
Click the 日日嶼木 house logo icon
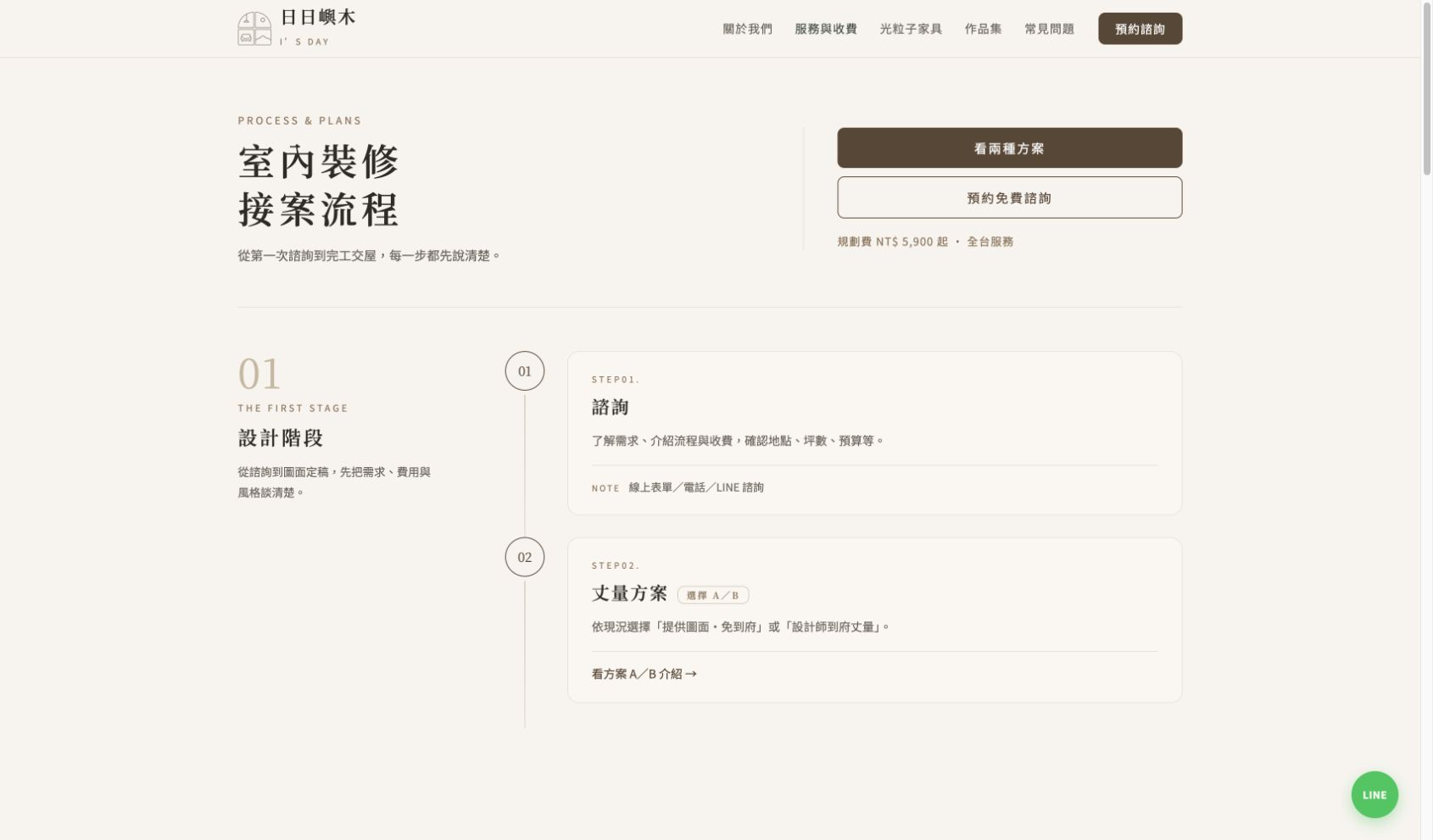254,29
